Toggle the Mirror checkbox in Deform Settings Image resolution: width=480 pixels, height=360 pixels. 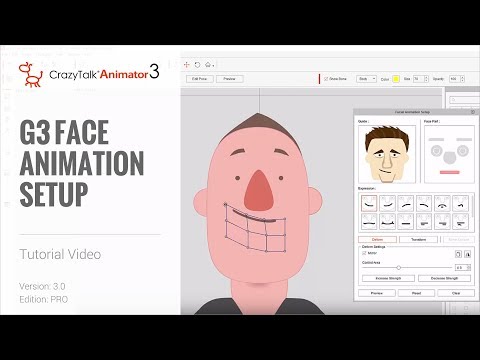coord(364,253)
